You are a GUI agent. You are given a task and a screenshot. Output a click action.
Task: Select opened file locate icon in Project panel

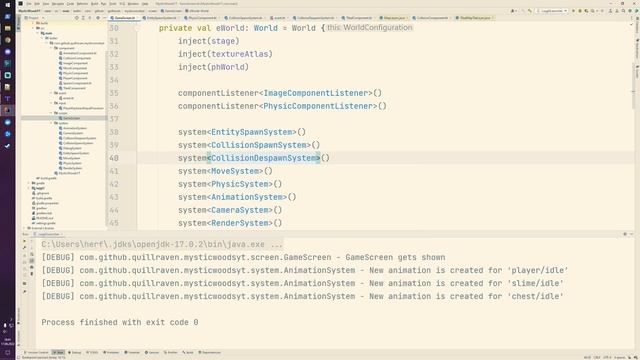click(77, 18)
